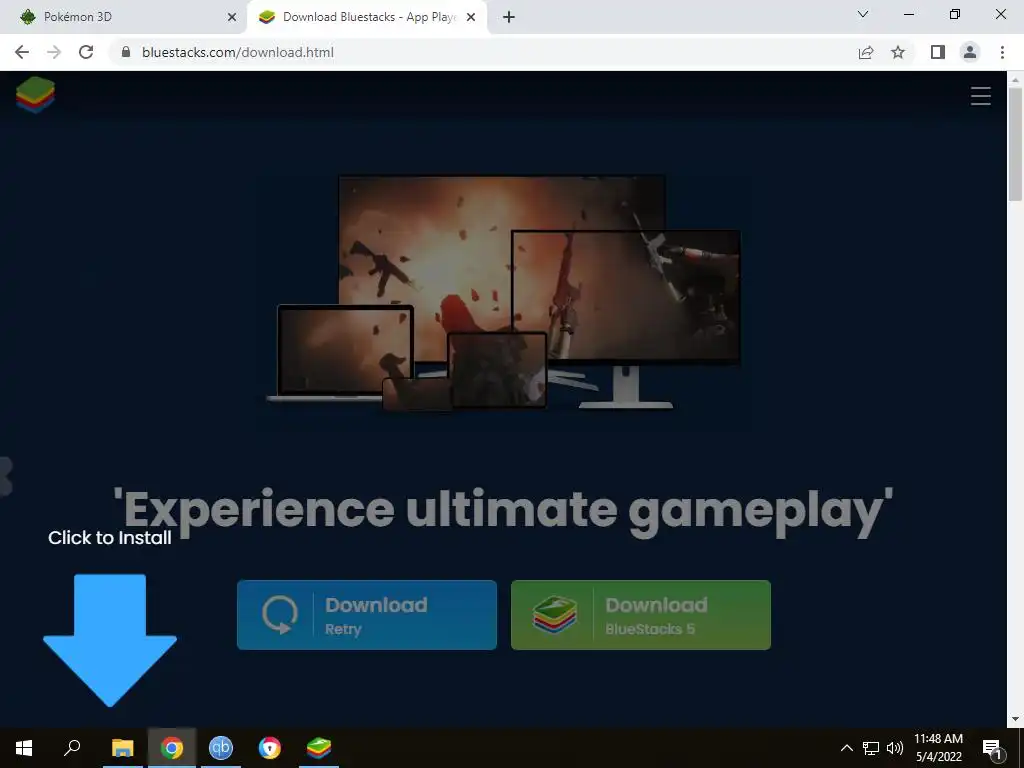
Task: Close the Pokémon 3D tab
Action: click(232, 17)
